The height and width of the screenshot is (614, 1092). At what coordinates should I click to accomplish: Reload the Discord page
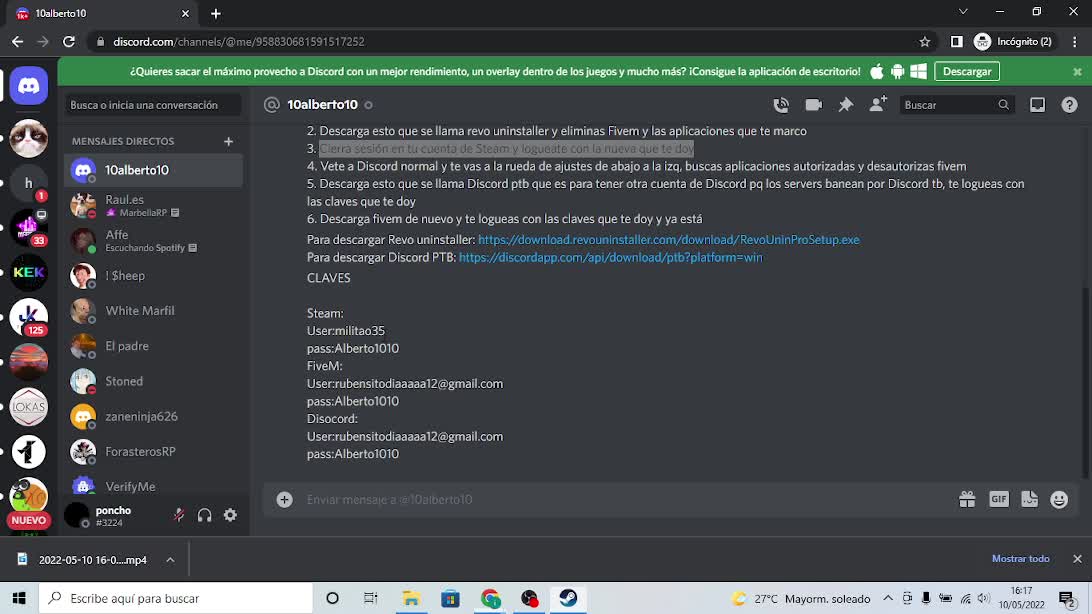tap(69, 42)
